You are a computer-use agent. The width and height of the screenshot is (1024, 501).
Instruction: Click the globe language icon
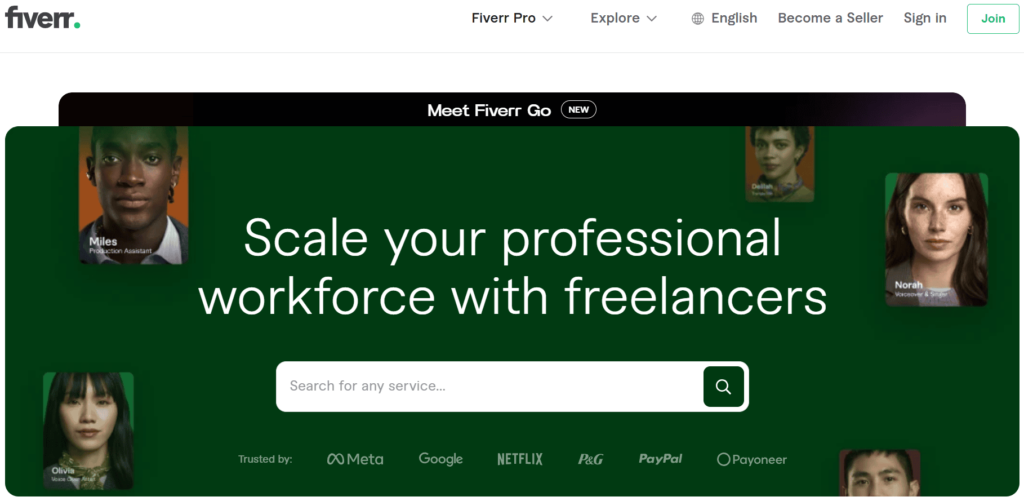697,19
